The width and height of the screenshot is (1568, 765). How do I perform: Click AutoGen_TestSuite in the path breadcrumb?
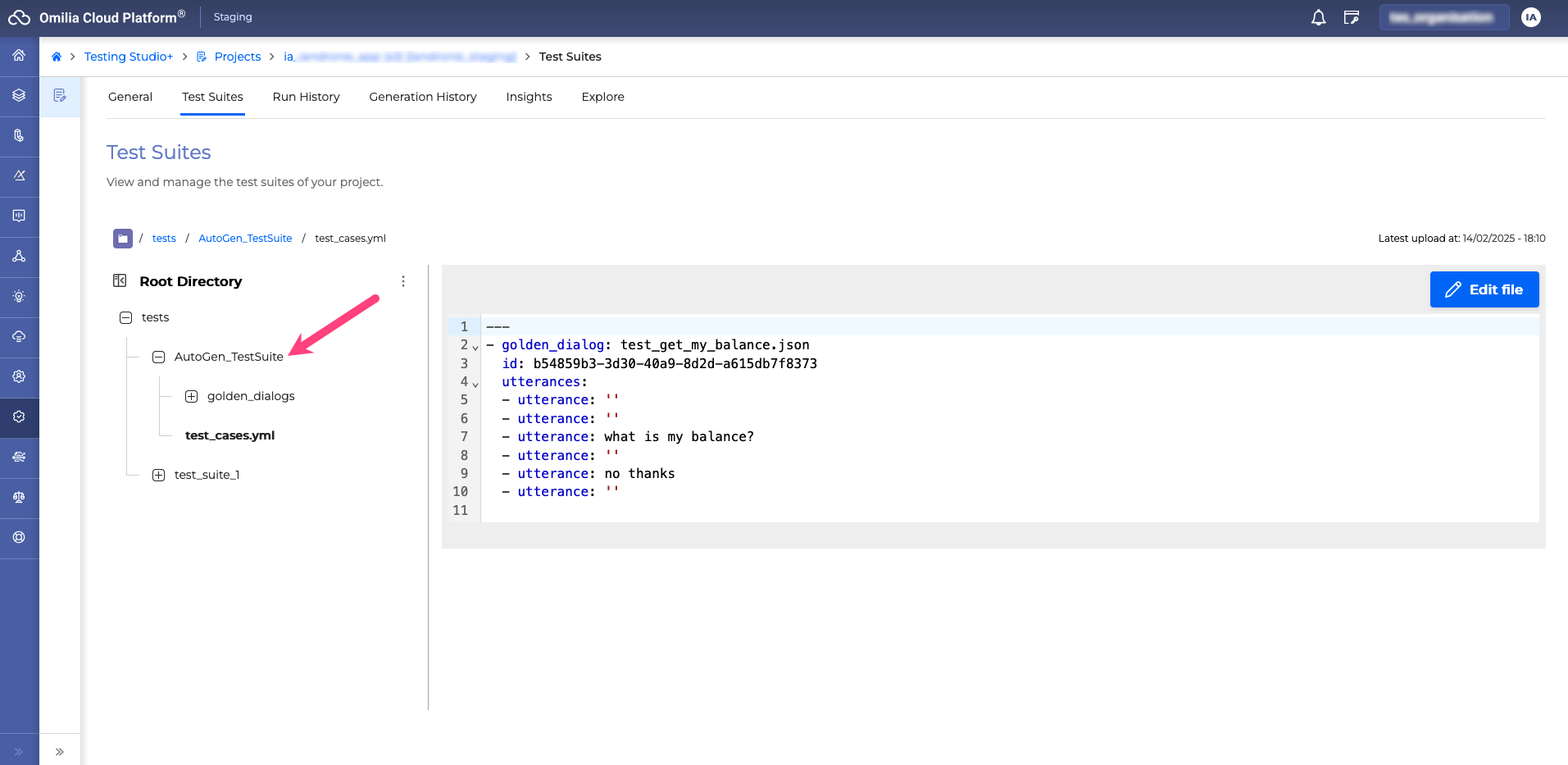(x=245, y=239)
